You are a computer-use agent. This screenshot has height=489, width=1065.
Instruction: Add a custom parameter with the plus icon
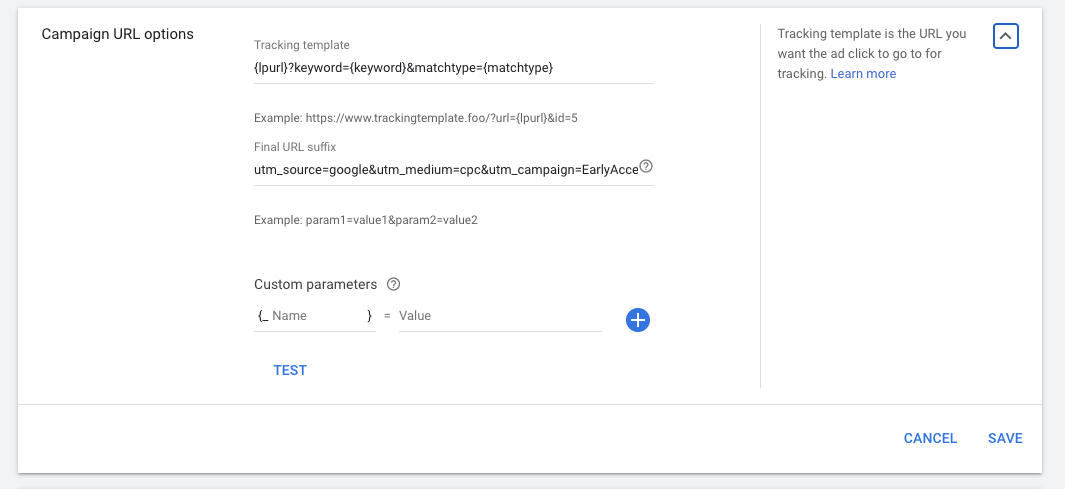pyautogui.click(x=638, y=320)
